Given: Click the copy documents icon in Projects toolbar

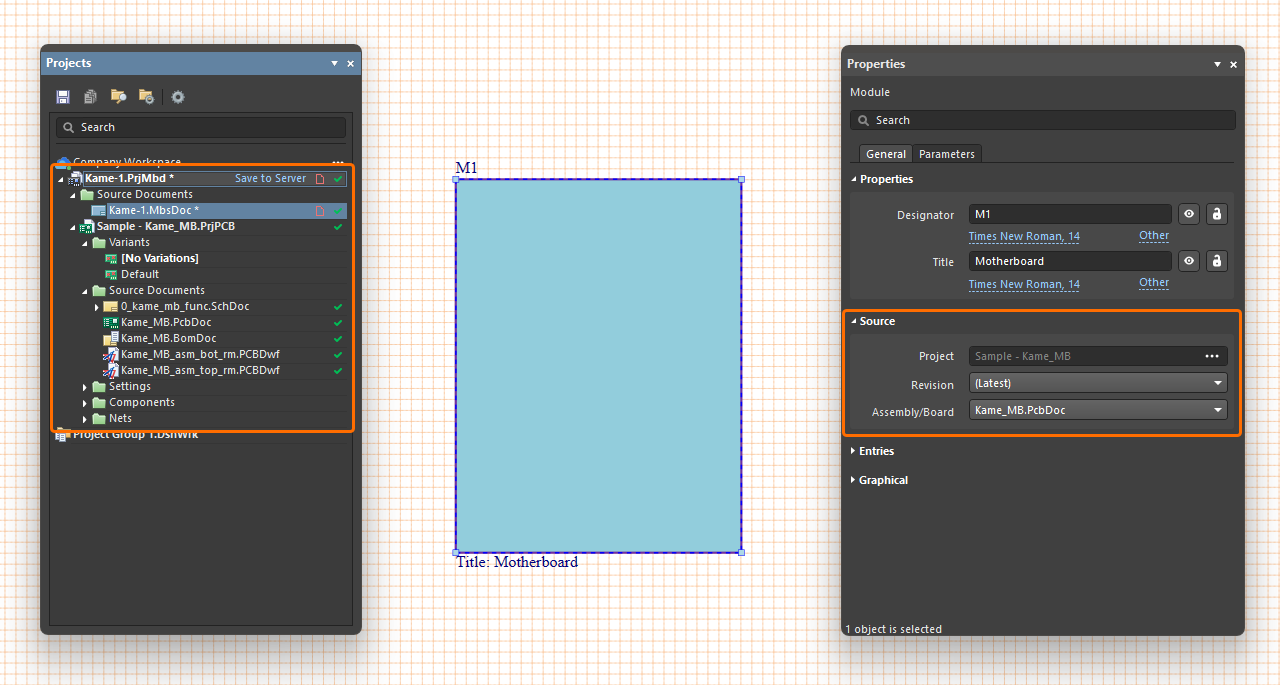Looking at the screenshot, I should pos(90,97).
